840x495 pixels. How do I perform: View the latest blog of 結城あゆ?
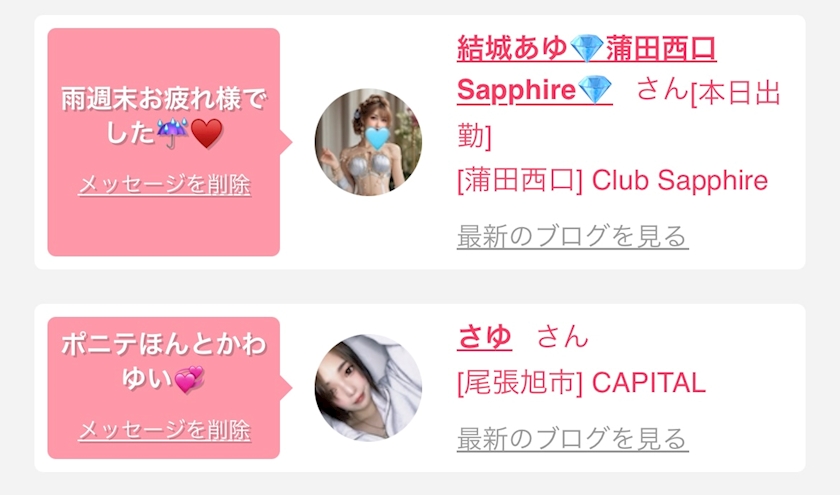(573, 236)
